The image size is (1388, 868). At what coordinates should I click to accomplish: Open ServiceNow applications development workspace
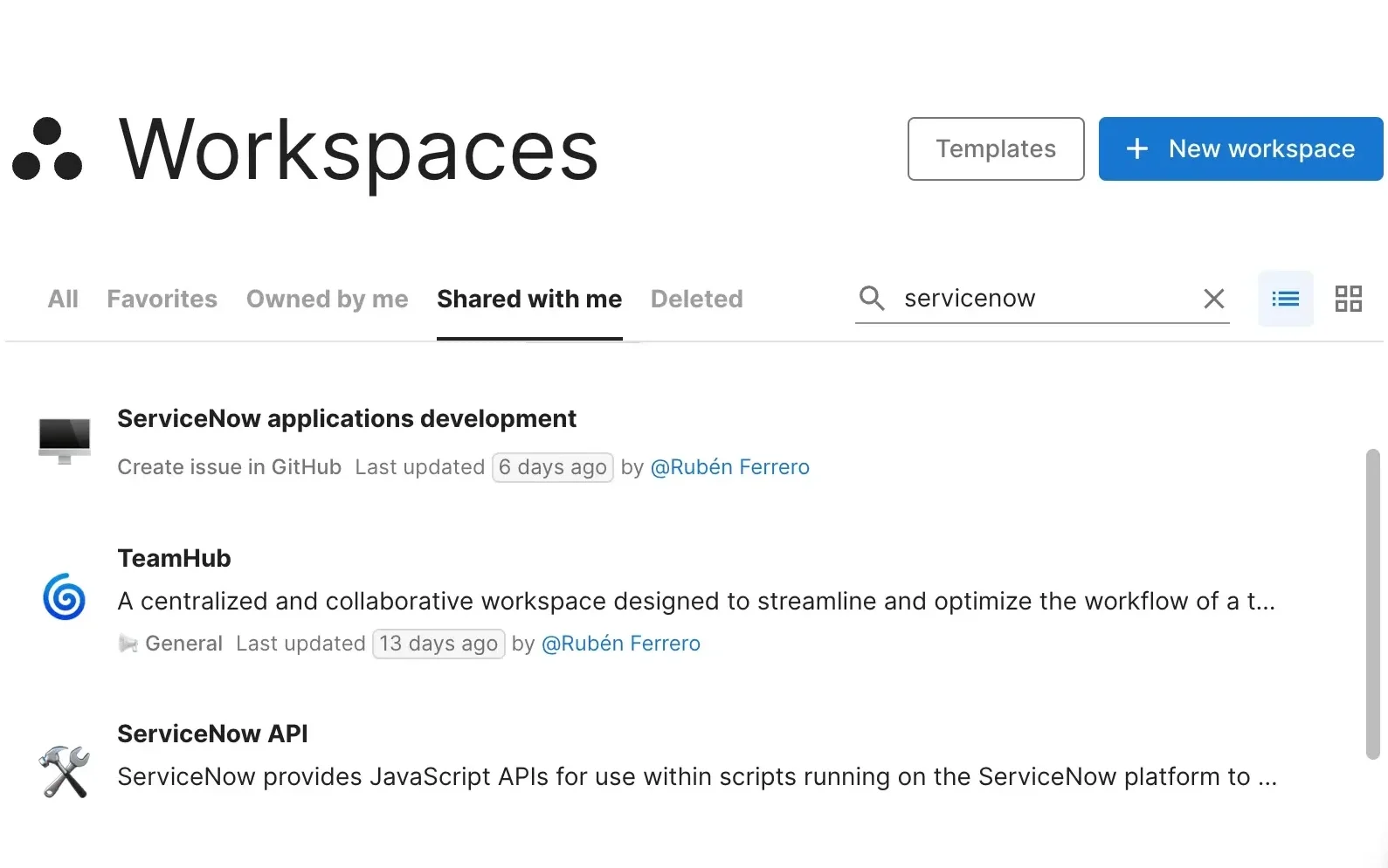click(347, 418)
